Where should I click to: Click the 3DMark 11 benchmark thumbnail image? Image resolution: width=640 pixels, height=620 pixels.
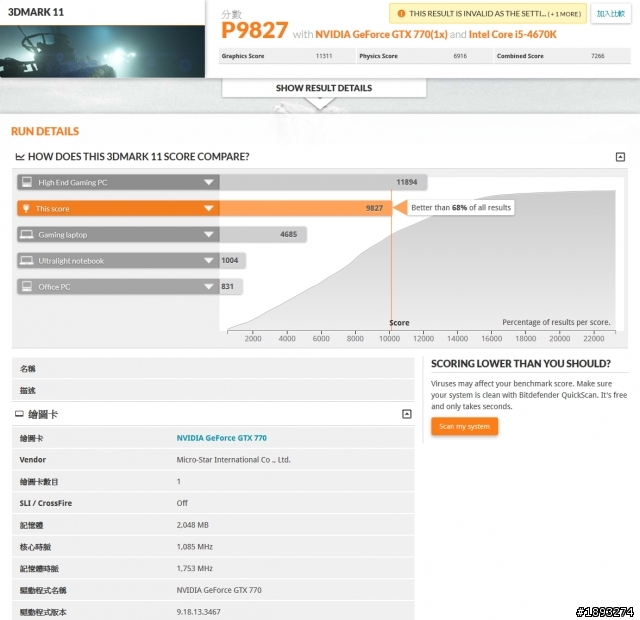[x=102, y=51]
